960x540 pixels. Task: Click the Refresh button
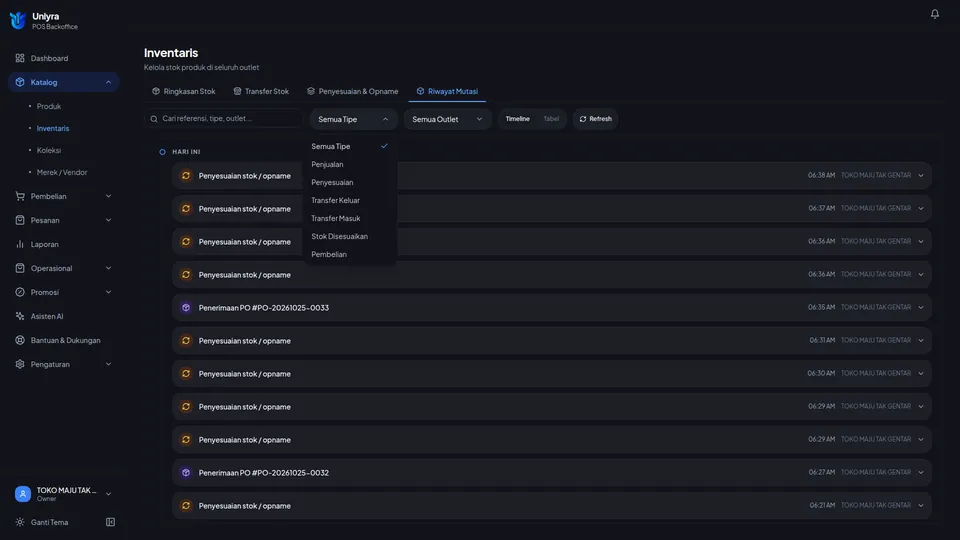tap(595, 119)
